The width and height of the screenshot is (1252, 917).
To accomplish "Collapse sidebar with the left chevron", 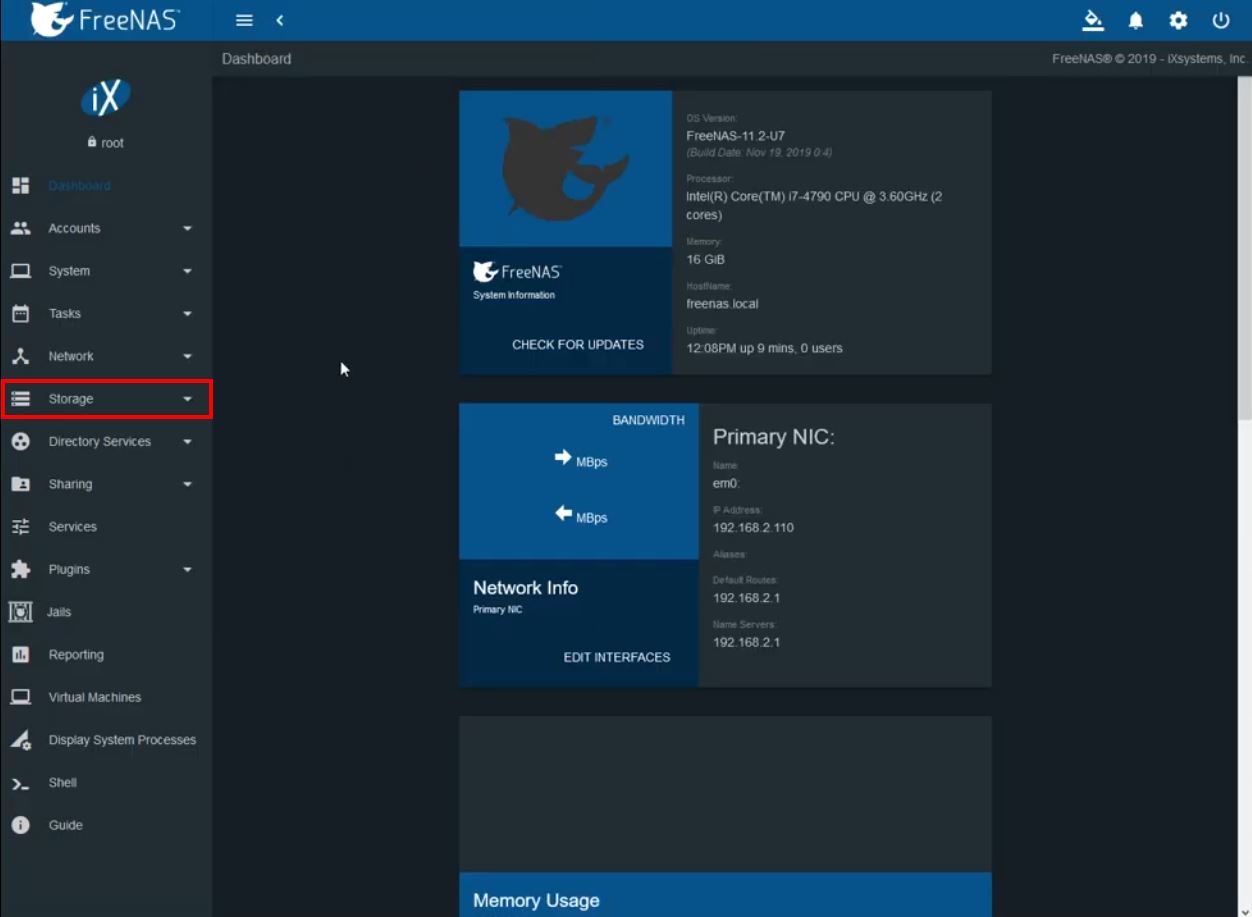I will pos(280,20).
